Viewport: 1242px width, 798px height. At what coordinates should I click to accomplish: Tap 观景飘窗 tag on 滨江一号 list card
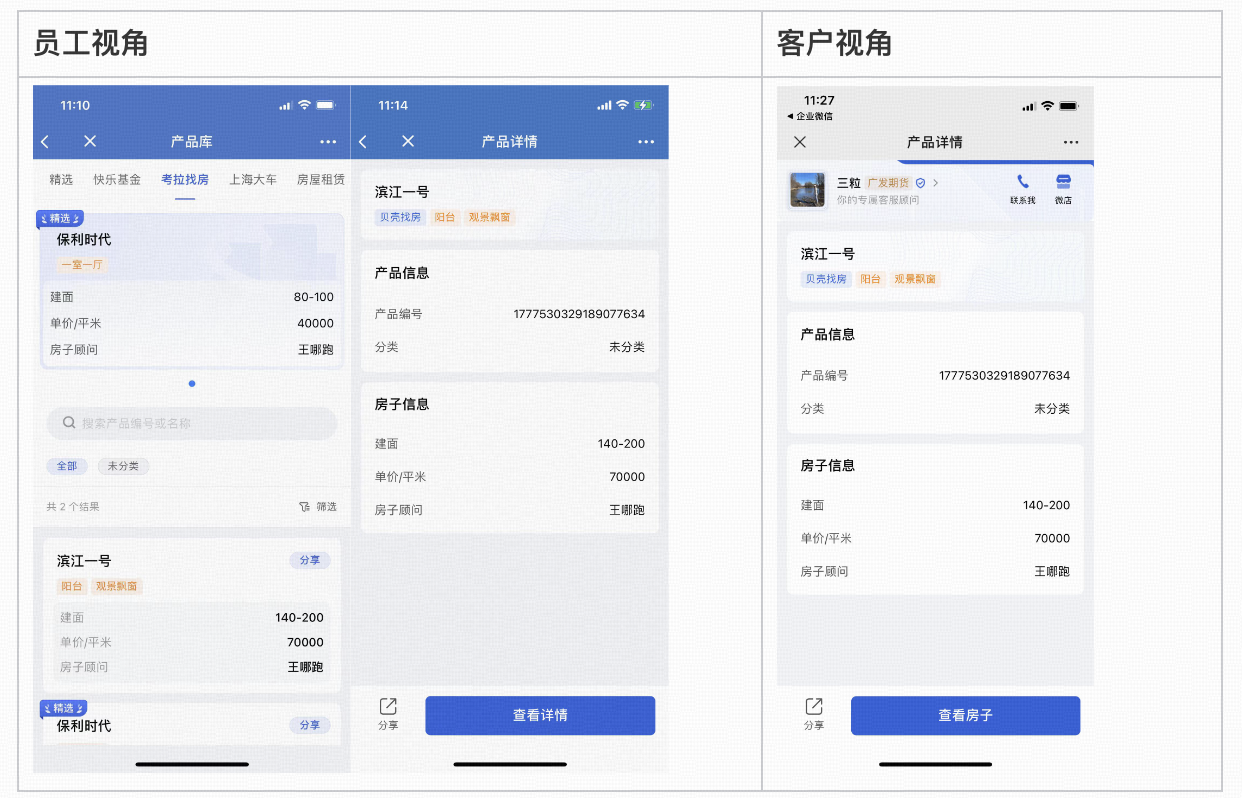117,586
